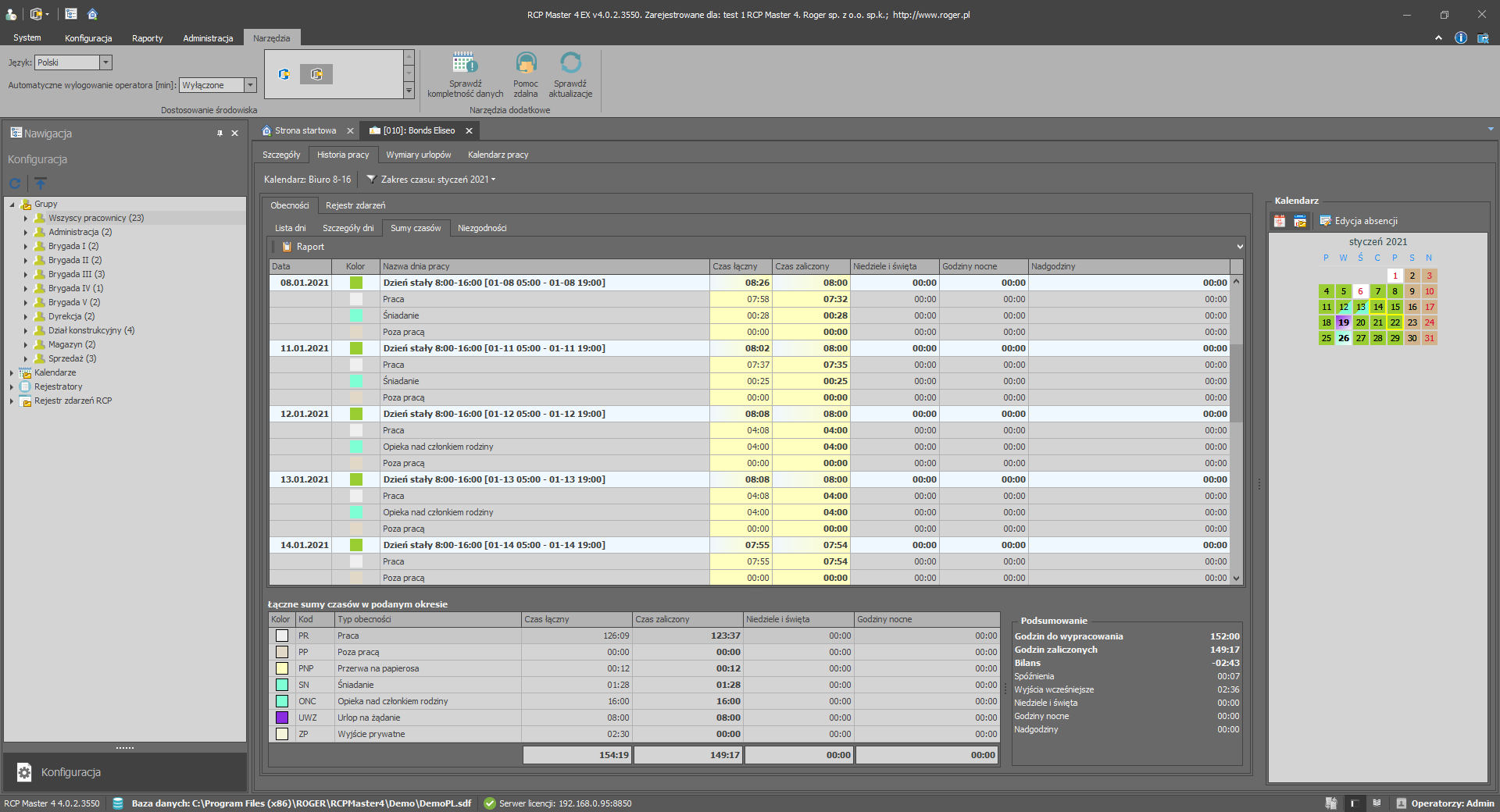The height and width of the screenshot is (812, 1500).
Task: Click Edycja absencji button
Action: [1359, 221]
